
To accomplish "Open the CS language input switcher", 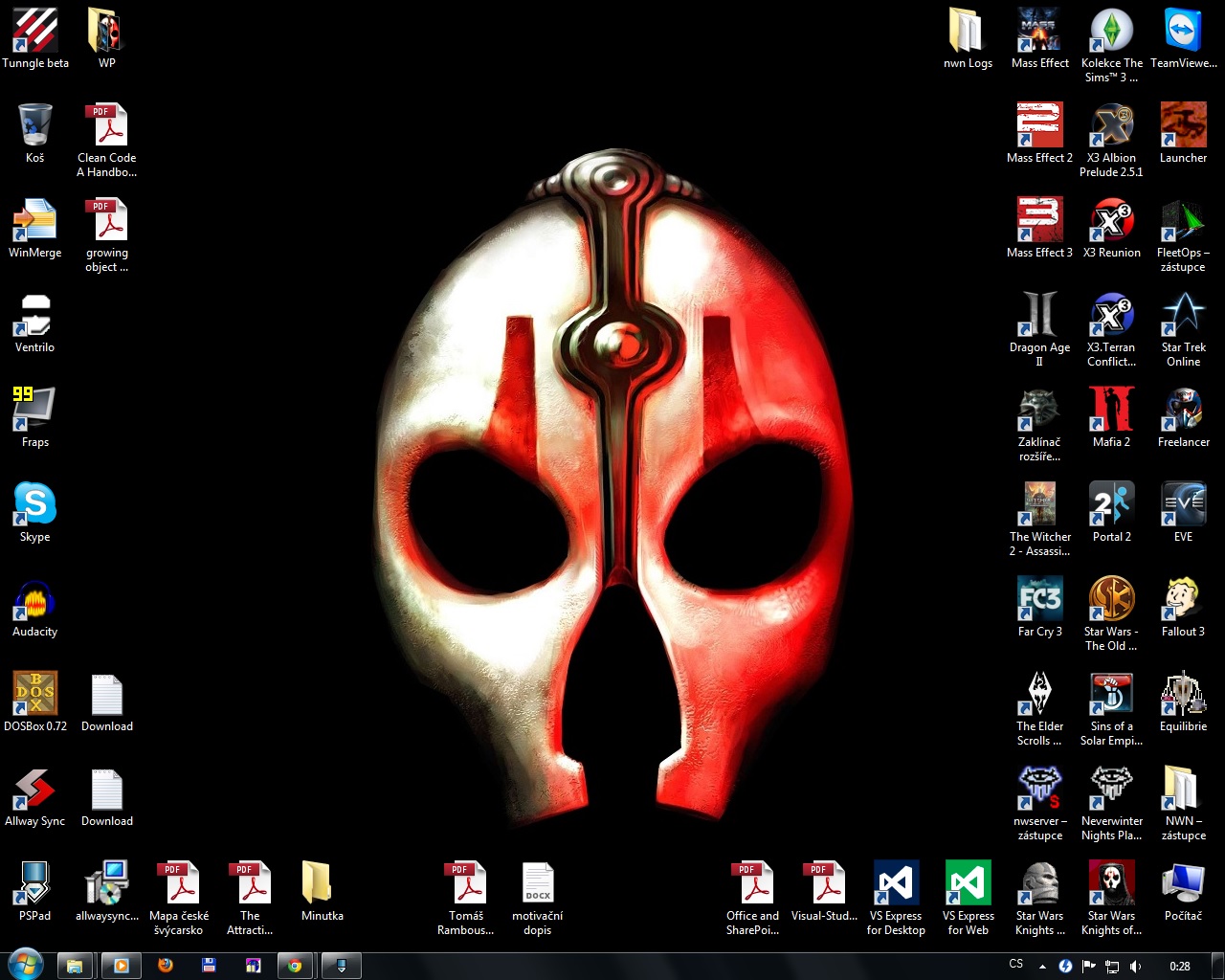I will coord(1015,965).
